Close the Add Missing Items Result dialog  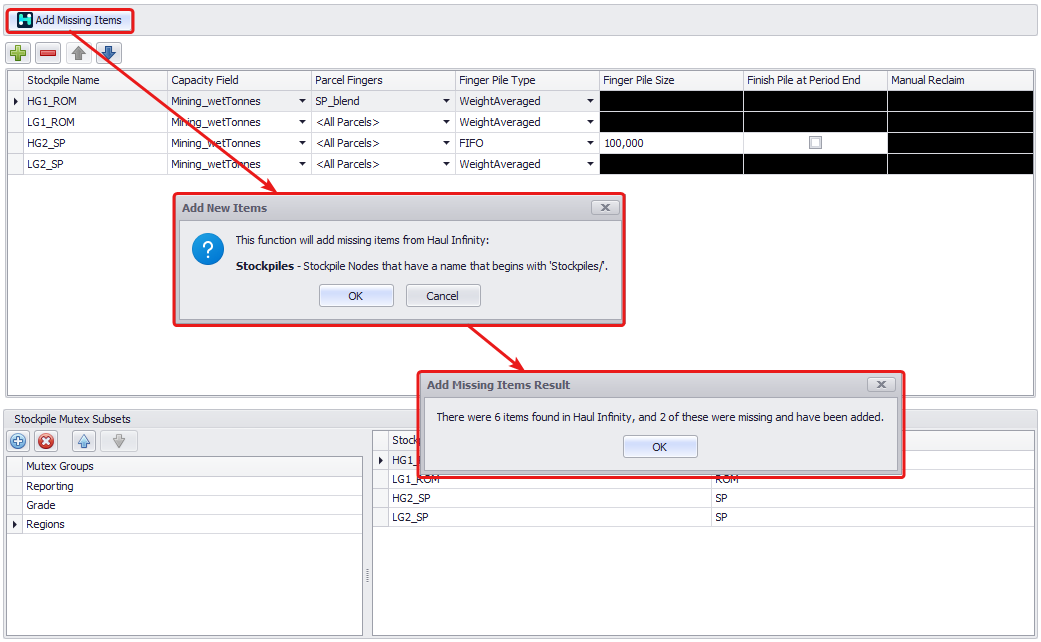(x=880, y=384)
